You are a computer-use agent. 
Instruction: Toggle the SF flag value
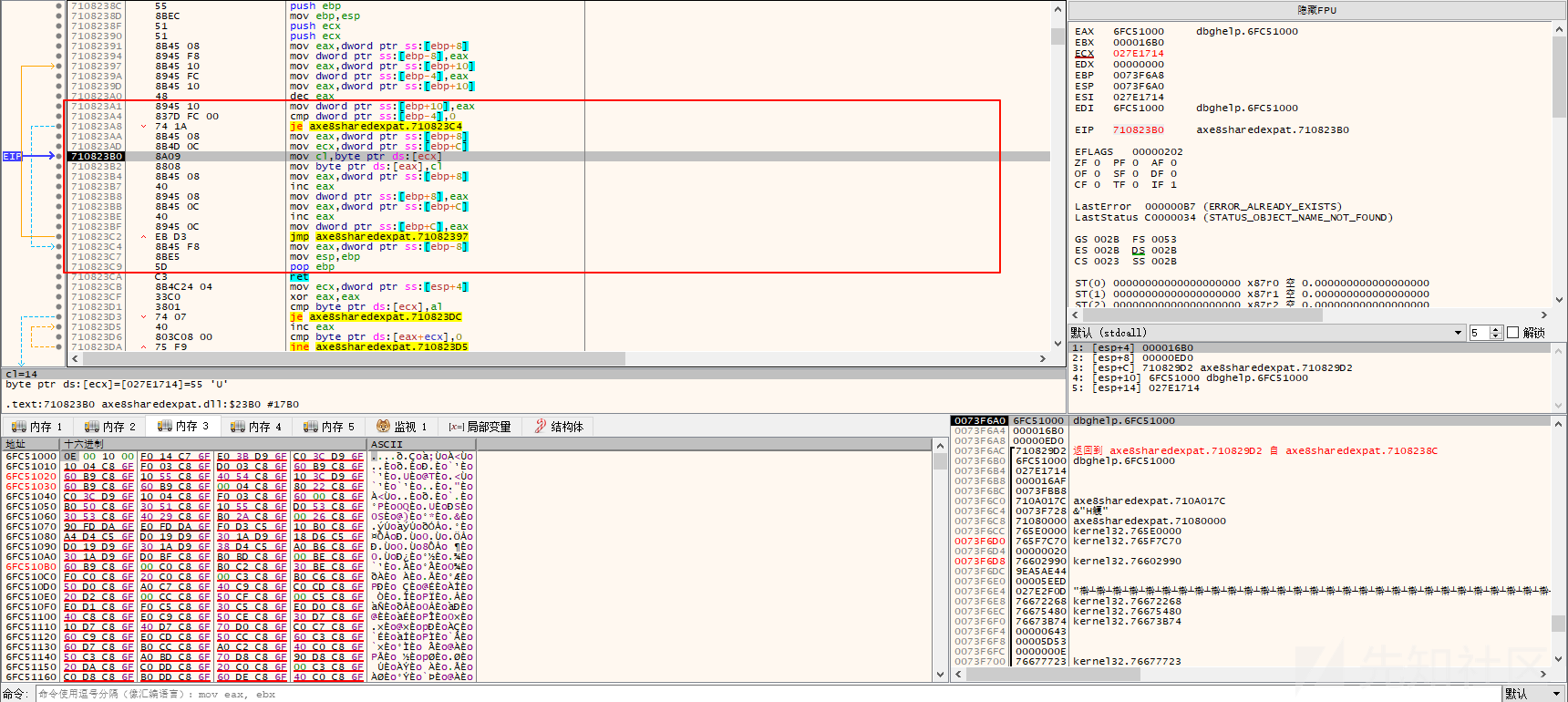click(1135, 174)
